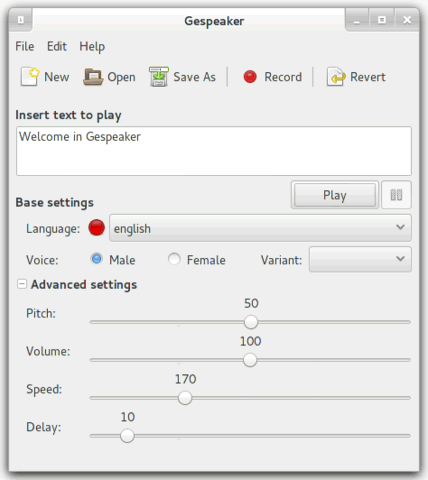The image size is (428, 480).
Task: Open the Help menu
Action: coord(92,47)
